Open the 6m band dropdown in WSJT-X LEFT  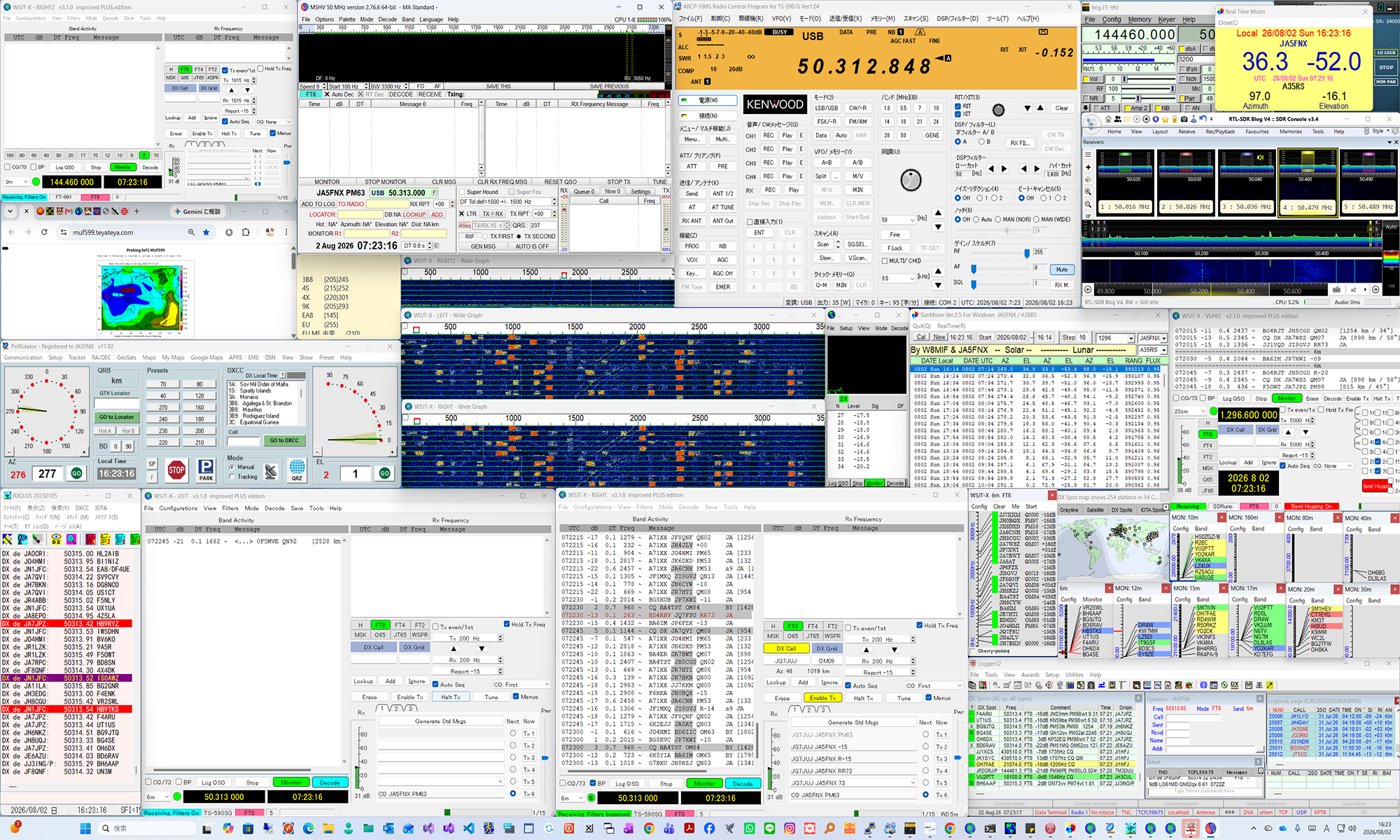[157, 797]
